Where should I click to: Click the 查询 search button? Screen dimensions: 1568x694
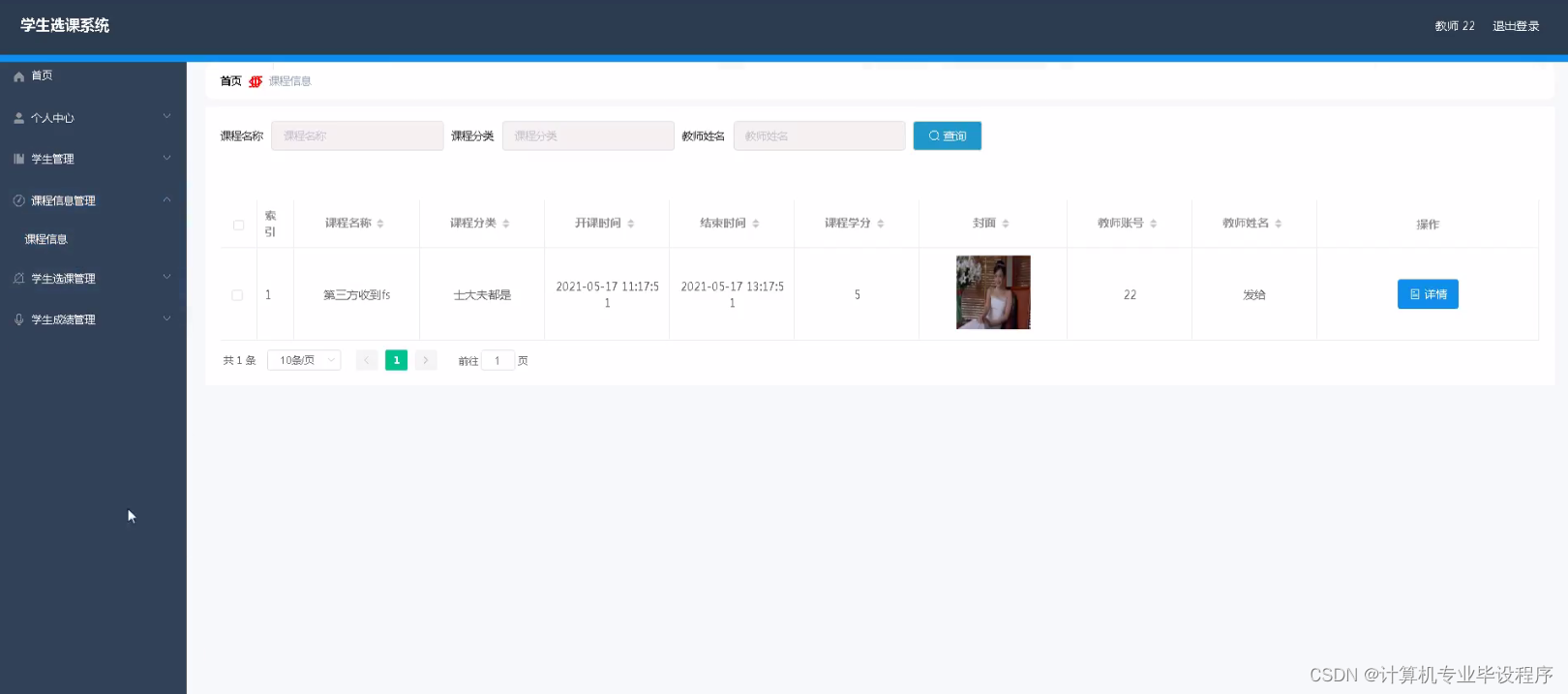[947, 136]
